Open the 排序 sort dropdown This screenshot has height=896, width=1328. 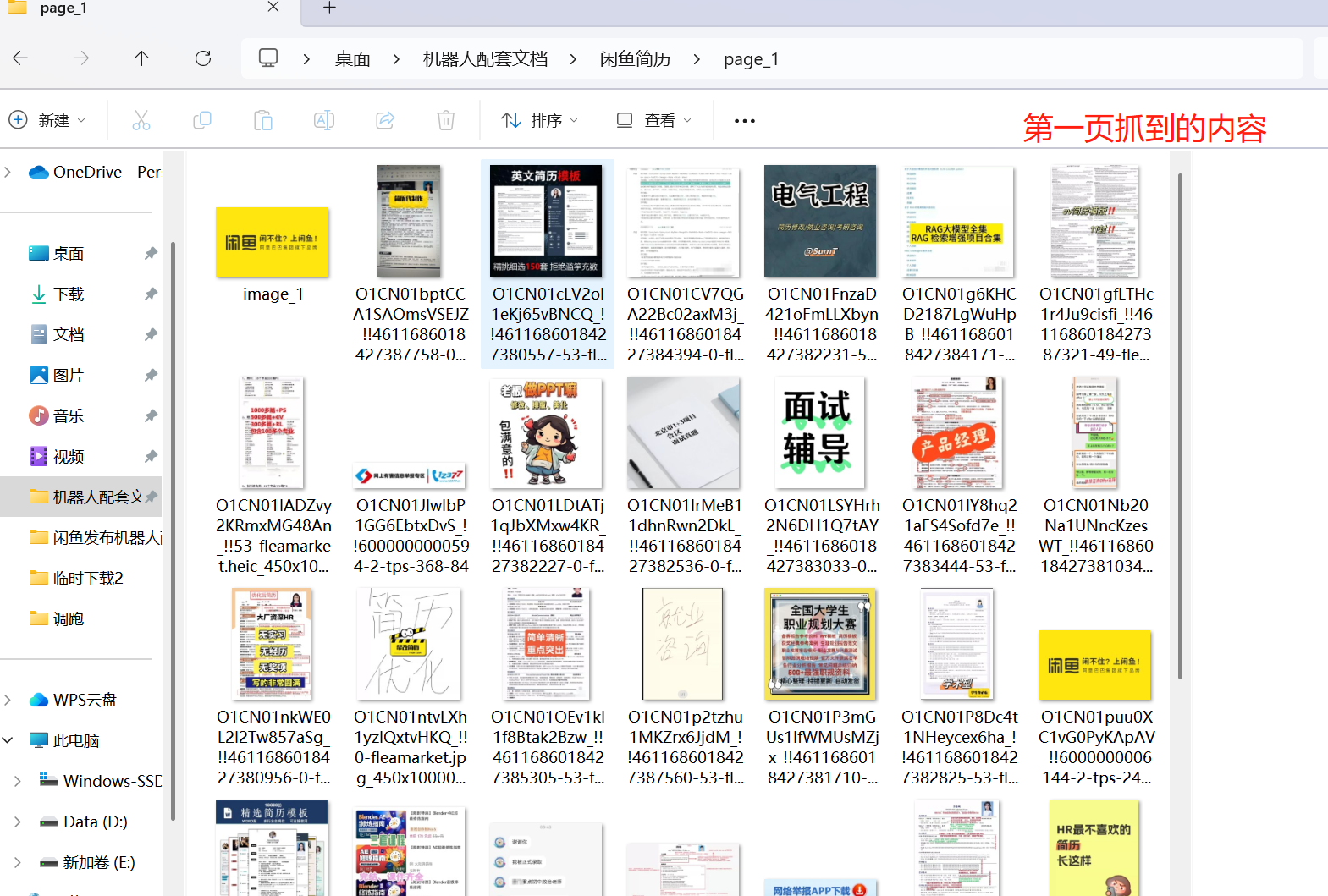coord(539,121)
